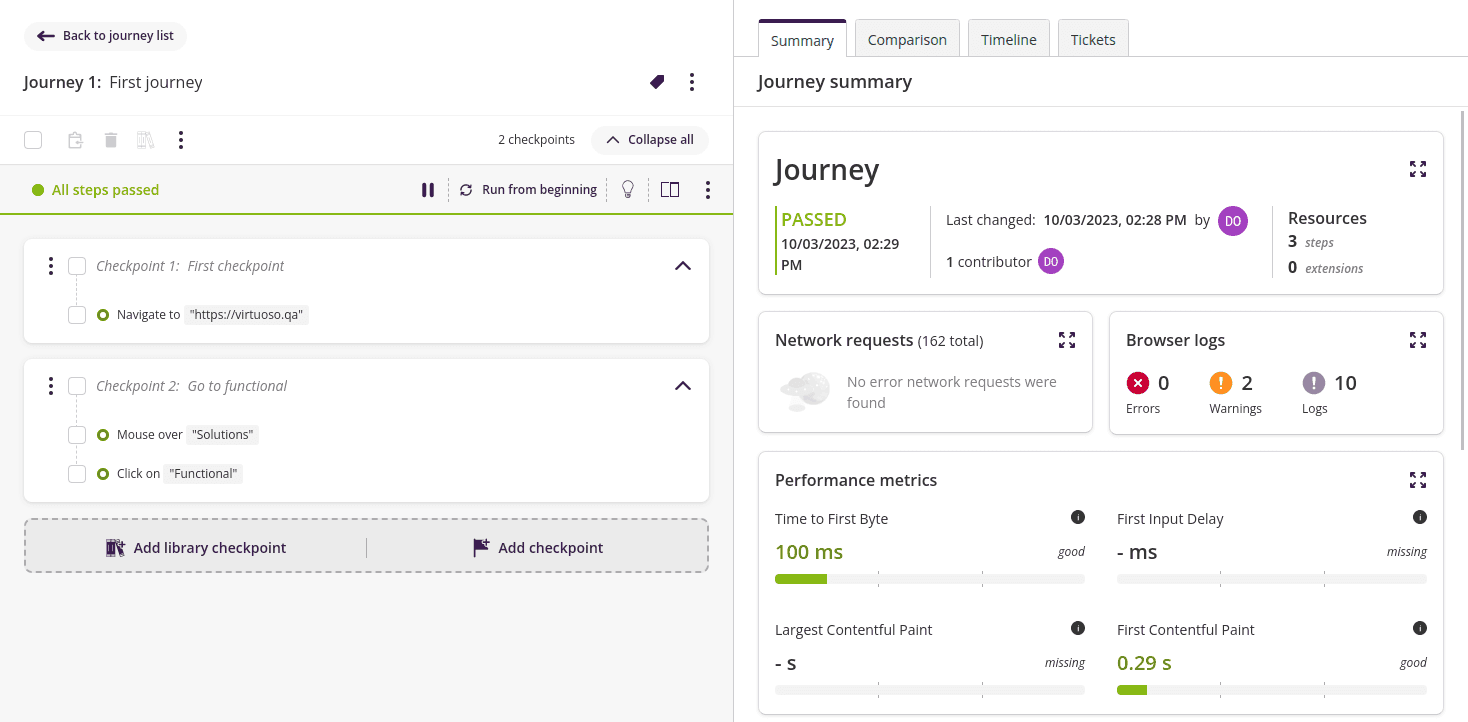Select the side-by-side view icon

click(x=669, y=189)
